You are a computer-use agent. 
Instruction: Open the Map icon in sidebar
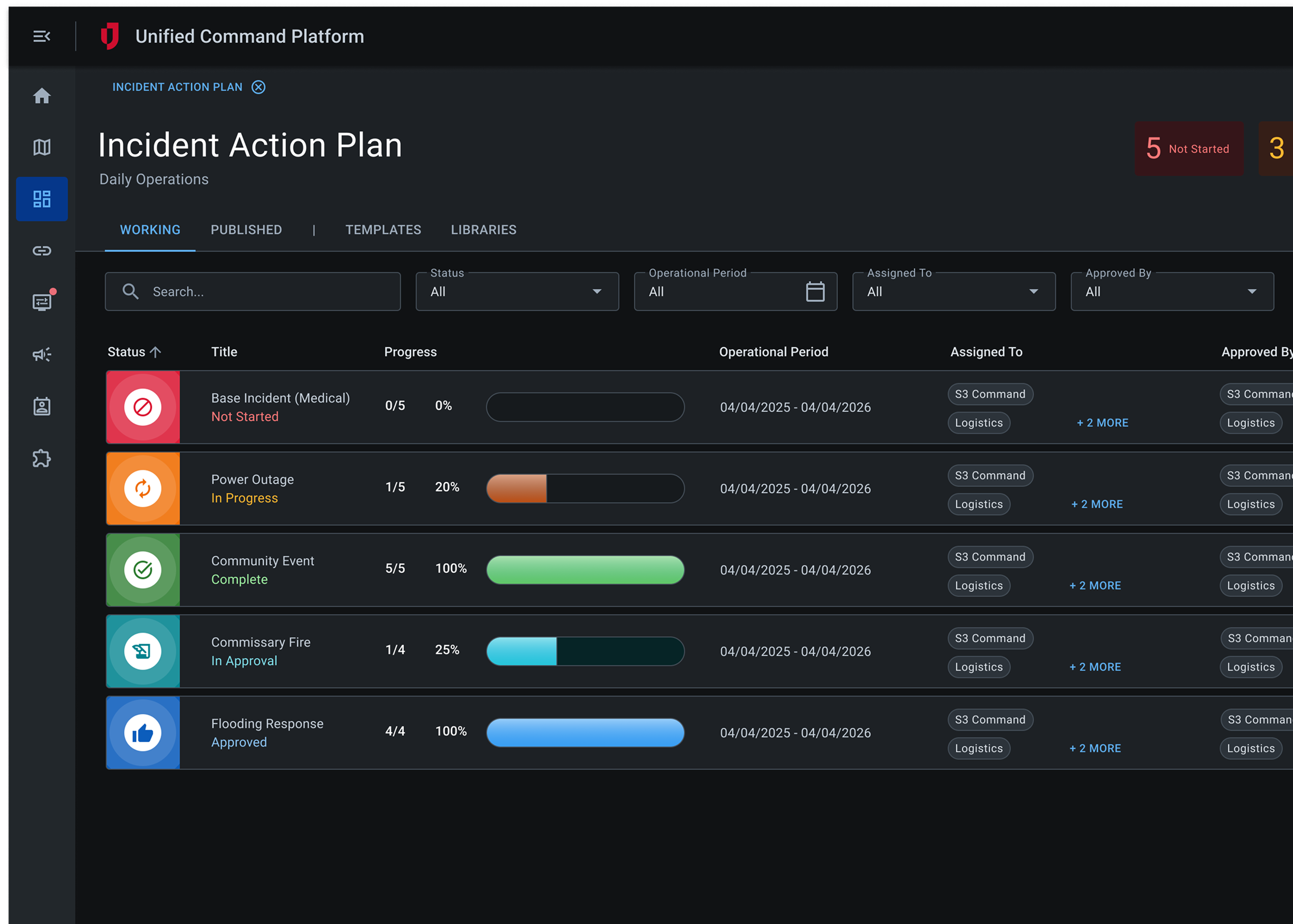click(42, 147)
